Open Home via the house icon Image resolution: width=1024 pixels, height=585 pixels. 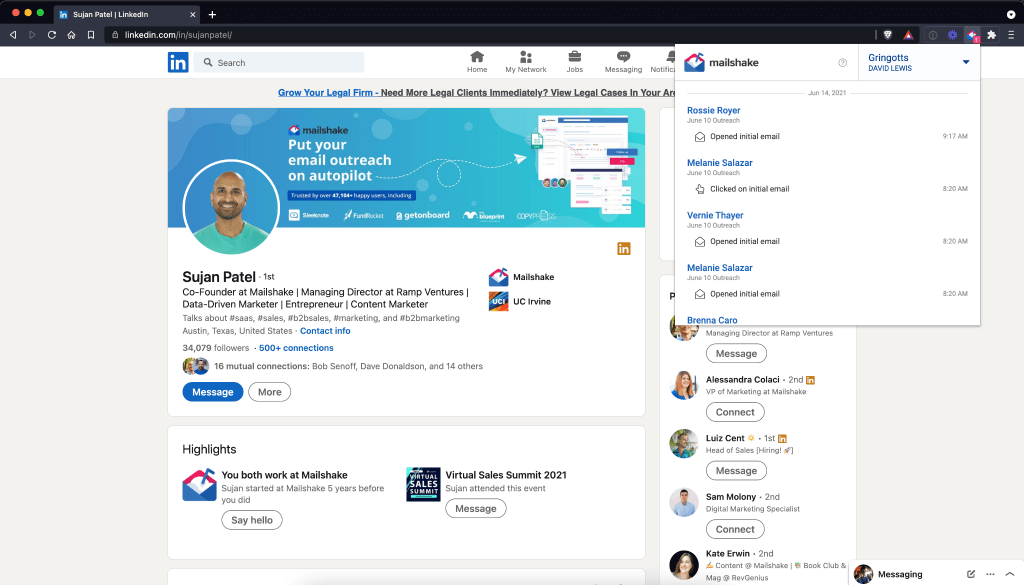477,62
